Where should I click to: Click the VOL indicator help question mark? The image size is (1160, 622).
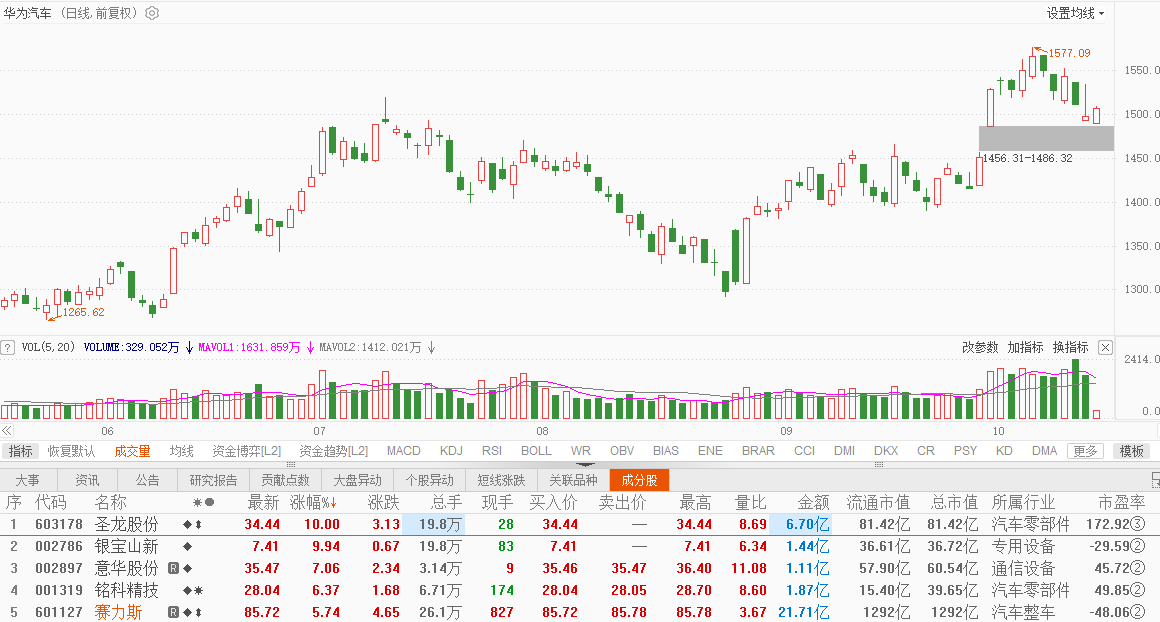coord(7,347)
